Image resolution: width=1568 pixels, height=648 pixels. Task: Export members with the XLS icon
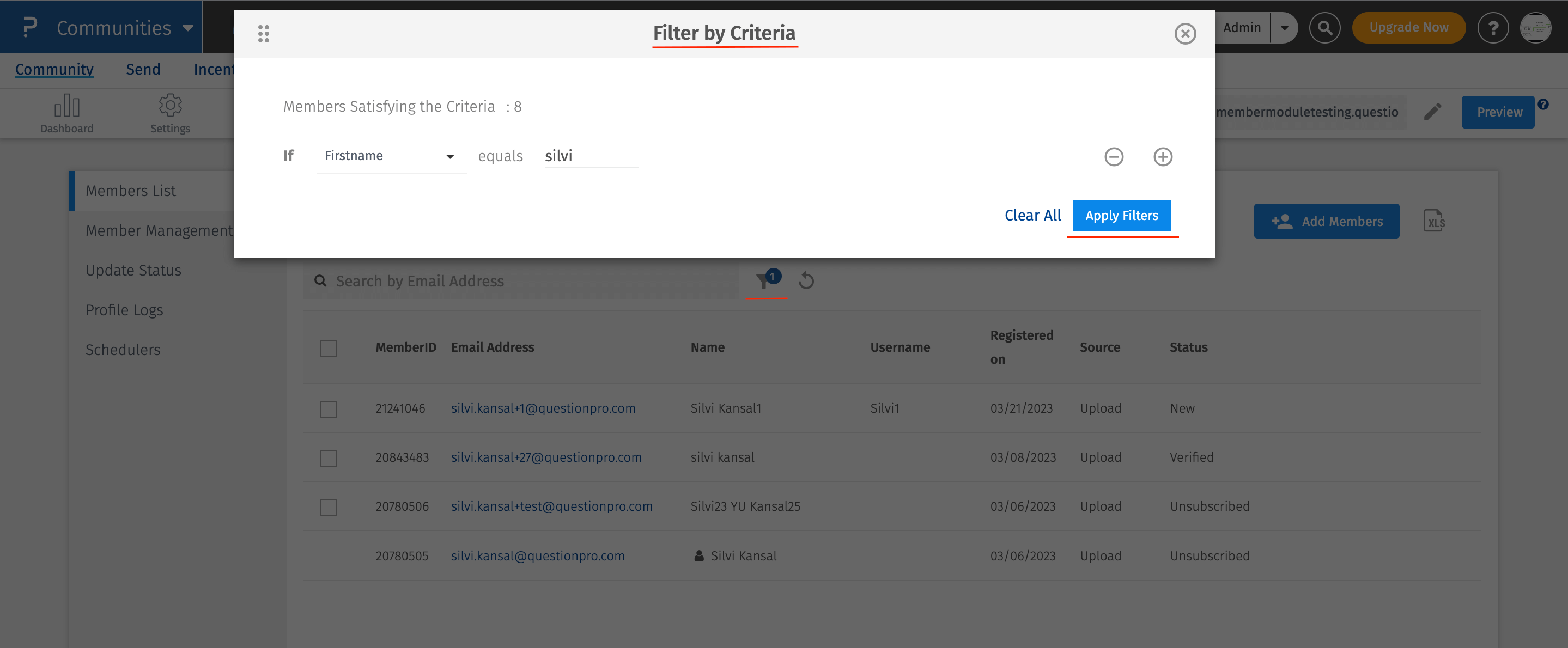[x=1433, y=221]
